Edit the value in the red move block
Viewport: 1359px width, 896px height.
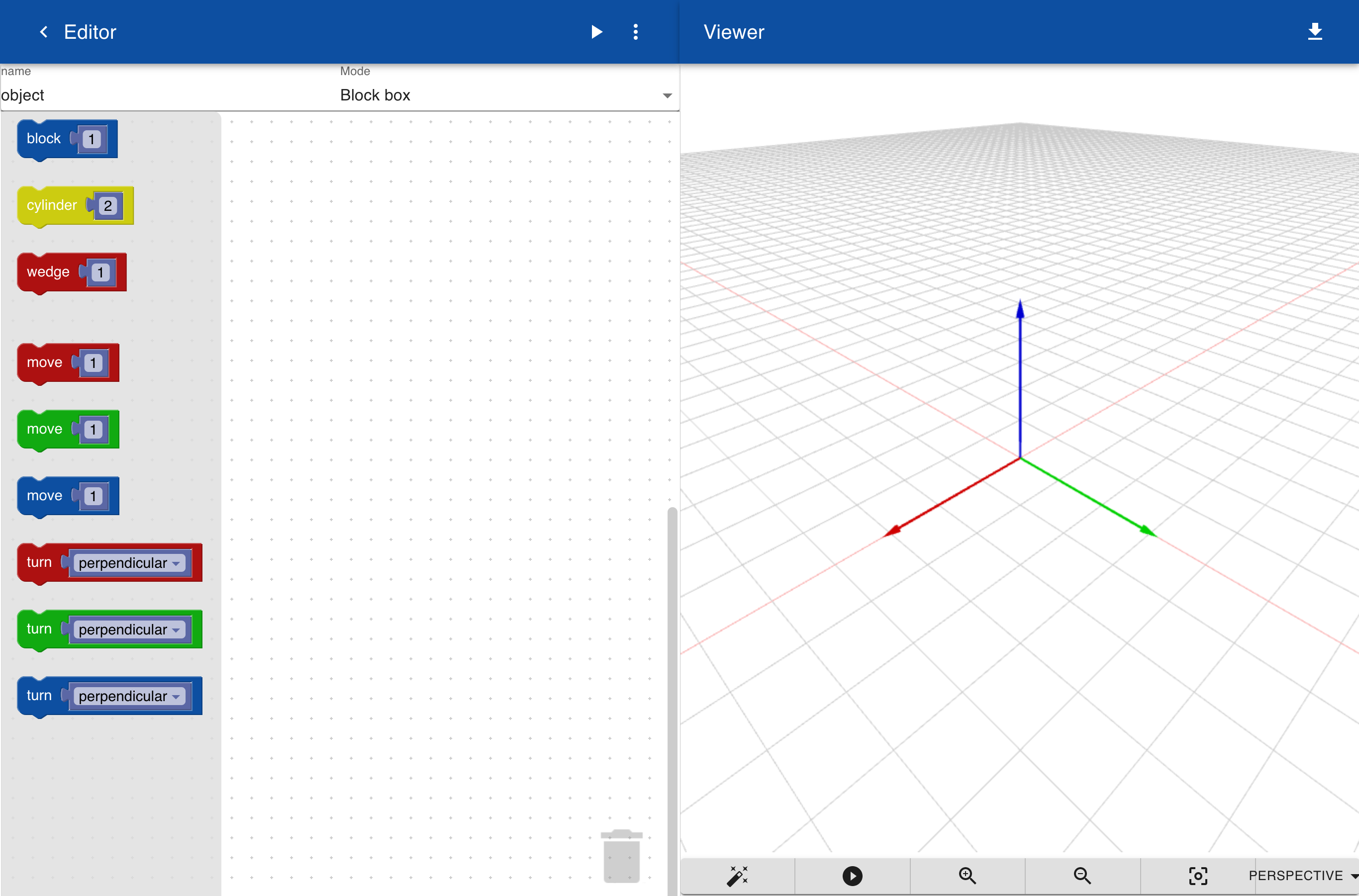(x=93, y=363)
